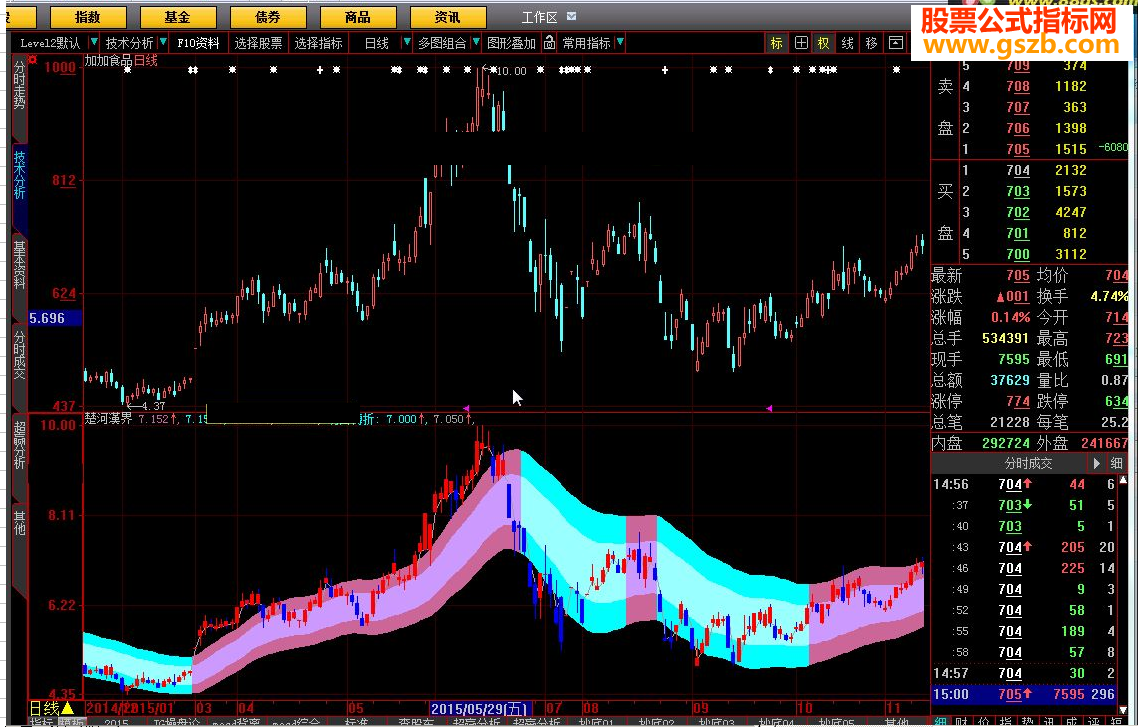Click the 内盘 value 292724
Viewport: 1138px width, 727px height.
pyautogui.click(x=1005, y=443)
